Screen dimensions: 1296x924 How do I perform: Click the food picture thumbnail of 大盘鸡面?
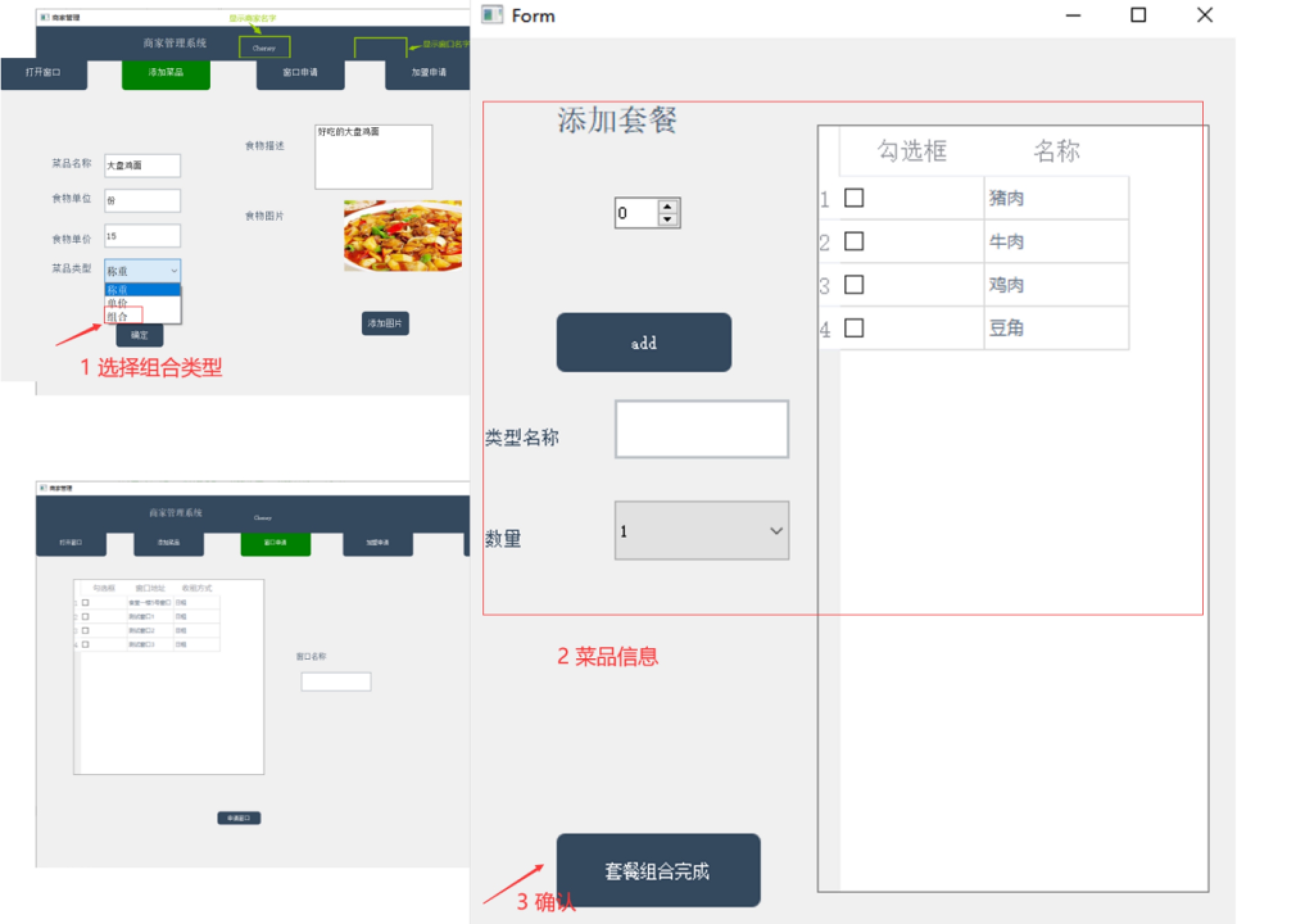[x=403, y=235]
